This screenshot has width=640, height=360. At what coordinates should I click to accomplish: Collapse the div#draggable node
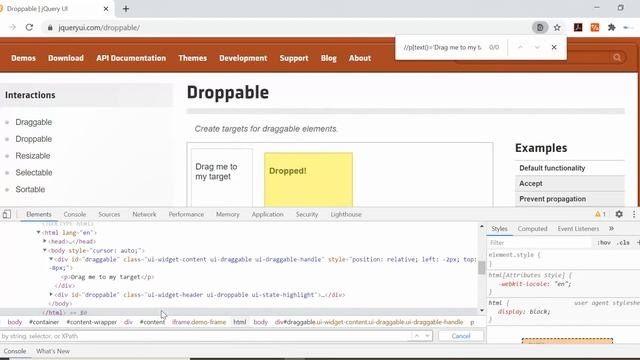51,259
